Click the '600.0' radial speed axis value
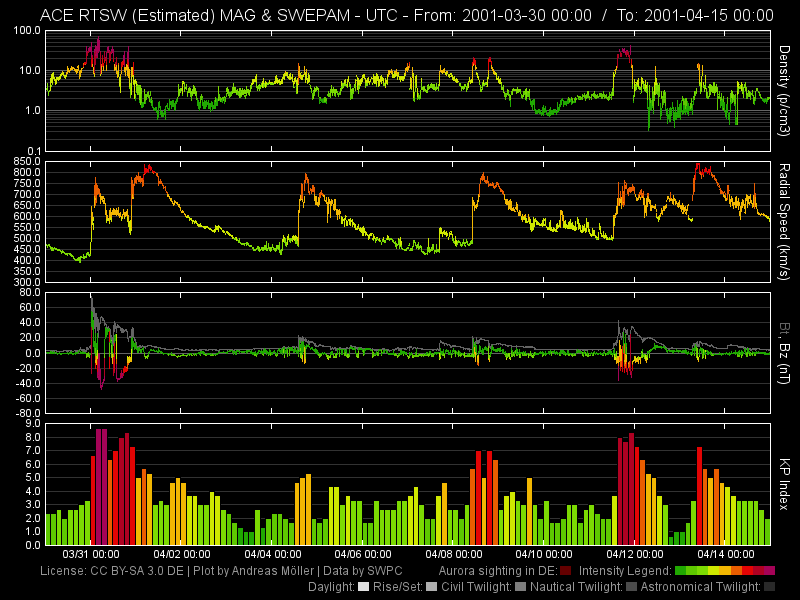This screenshot has height=600, width=800. (27, 216)
